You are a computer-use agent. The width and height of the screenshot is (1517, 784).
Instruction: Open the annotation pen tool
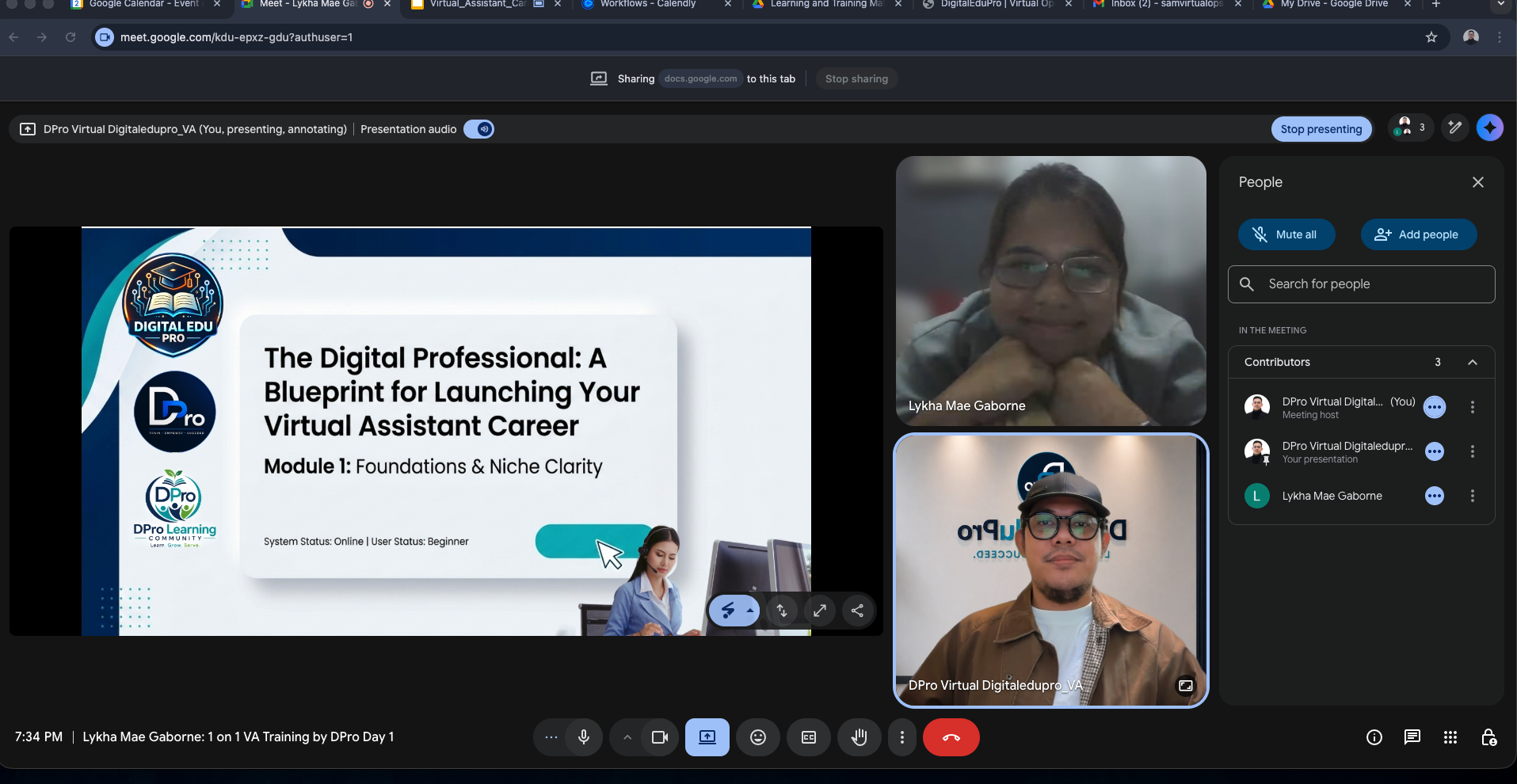pyautogui.click(x=1454, y=127)
